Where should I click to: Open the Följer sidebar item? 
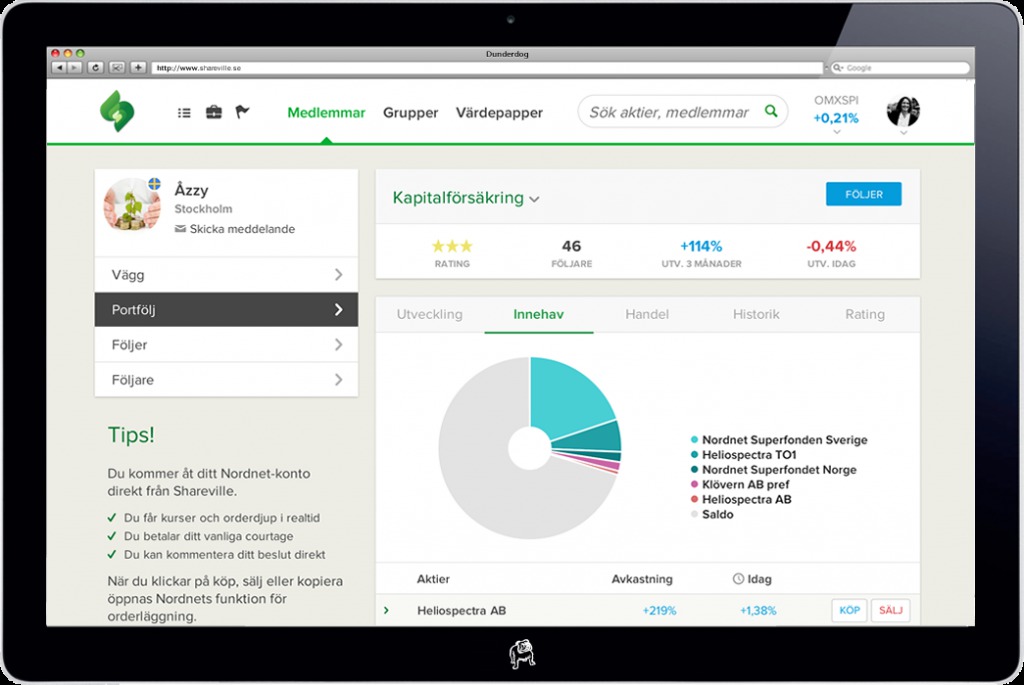pyautogui.click(x=226, y=344)
